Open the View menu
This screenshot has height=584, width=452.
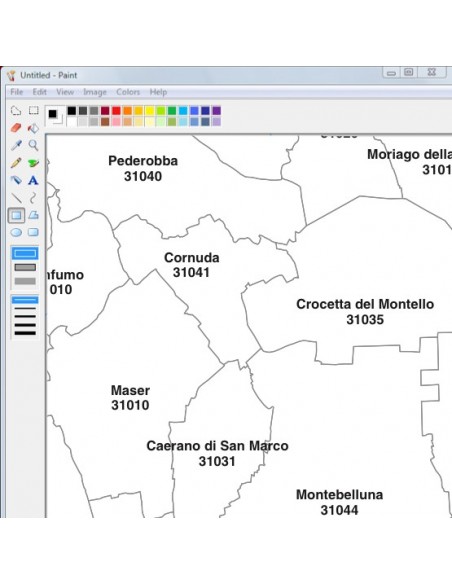pyautogui.click(x=65, y=92)
